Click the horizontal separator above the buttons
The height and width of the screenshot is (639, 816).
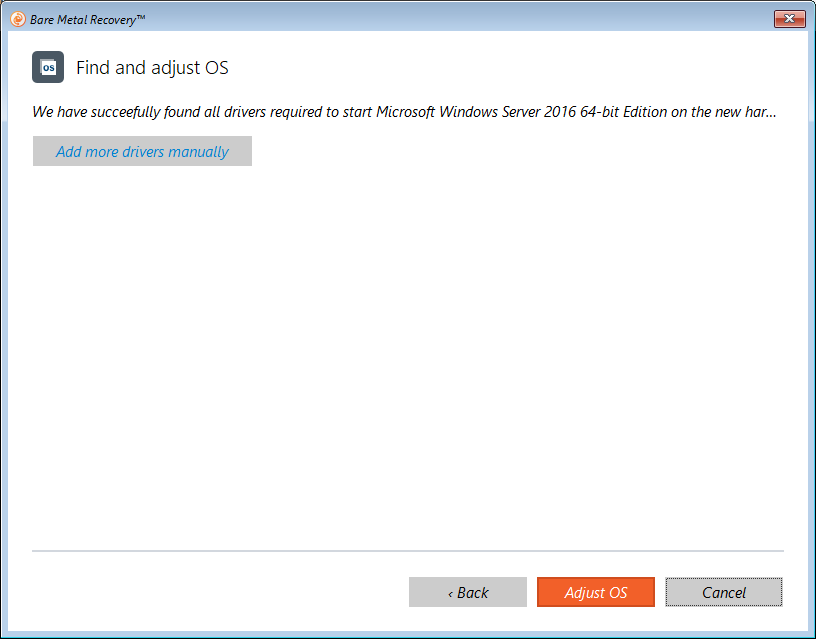407,551
